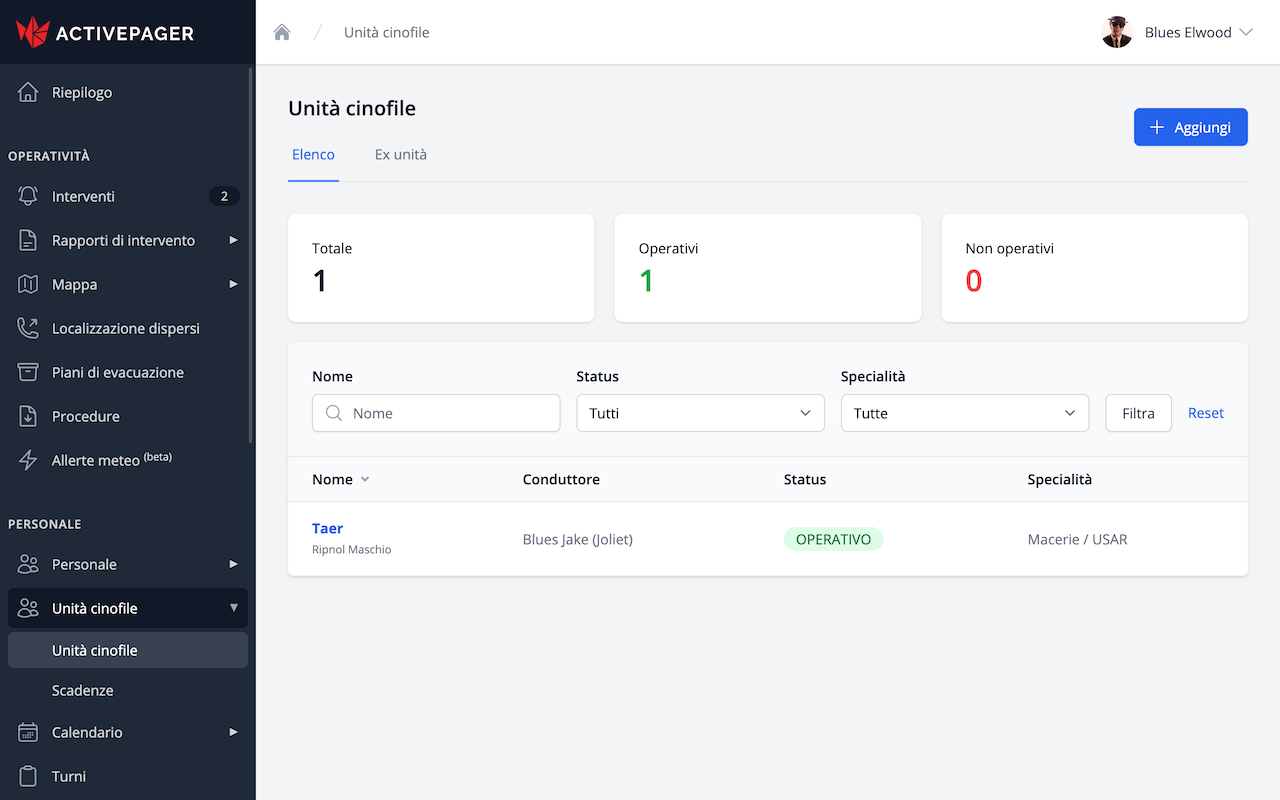Open the Blues Elwood user menu
Screen dimensions: 1280x800
pyautogui.click(x=1178, y=32)
